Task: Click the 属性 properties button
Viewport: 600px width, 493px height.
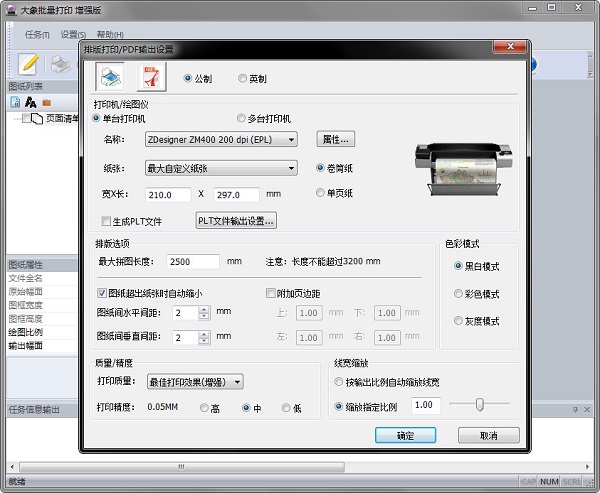Action: 336,140
